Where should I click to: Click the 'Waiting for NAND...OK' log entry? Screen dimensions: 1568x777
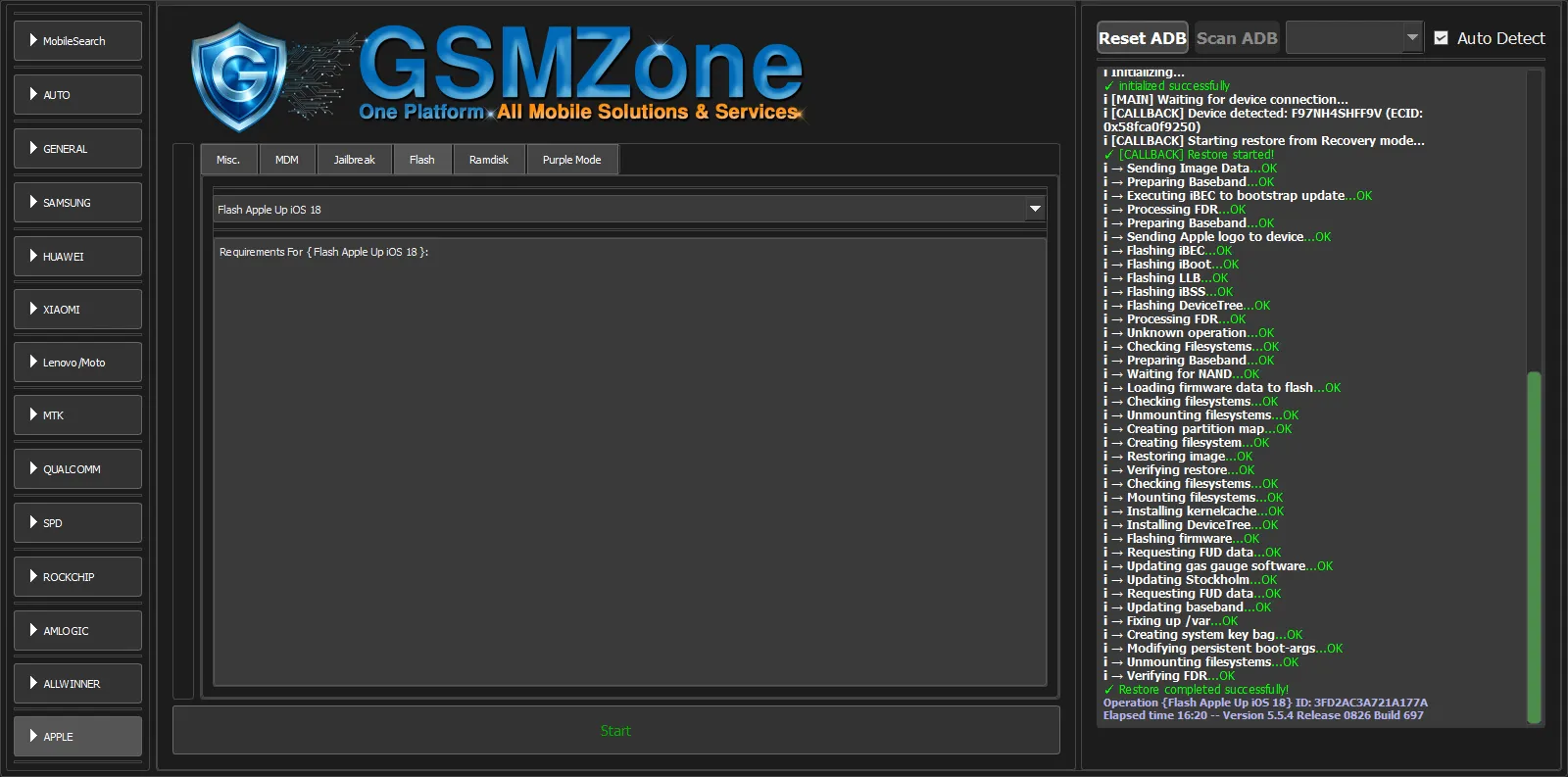point(1182,374)
